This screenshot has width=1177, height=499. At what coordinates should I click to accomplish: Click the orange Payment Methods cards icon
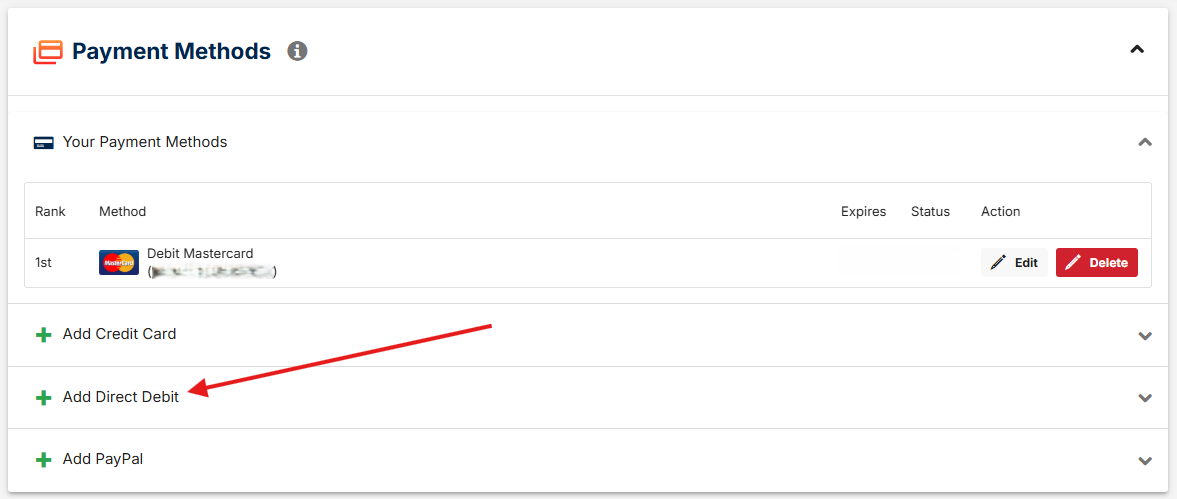47,53
